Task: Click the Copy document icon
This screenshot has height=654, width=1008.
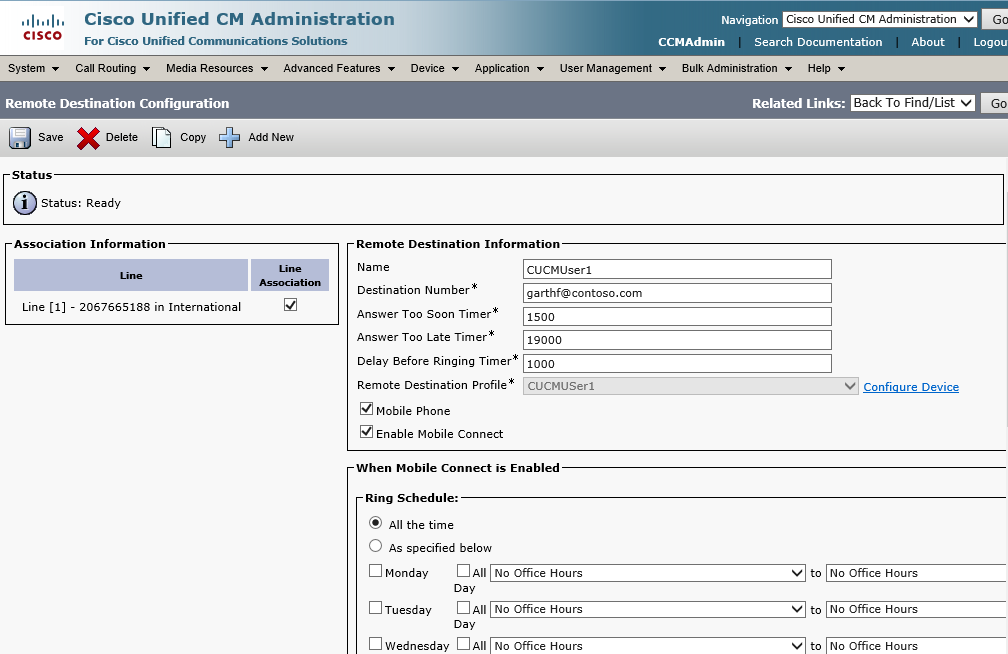Action: pos(161,138)
